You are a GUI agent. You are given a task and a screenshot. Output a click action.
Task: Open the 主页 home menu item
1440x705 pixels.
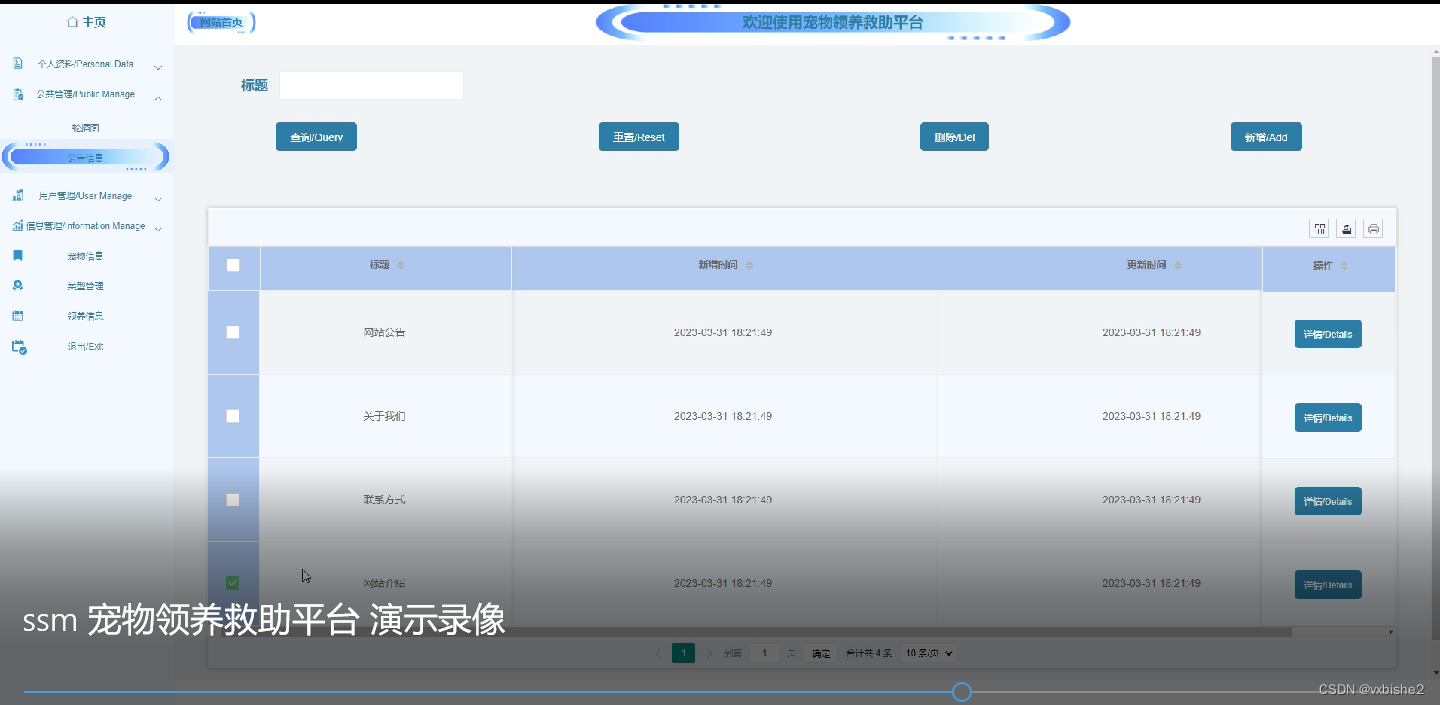pos(87,22)
